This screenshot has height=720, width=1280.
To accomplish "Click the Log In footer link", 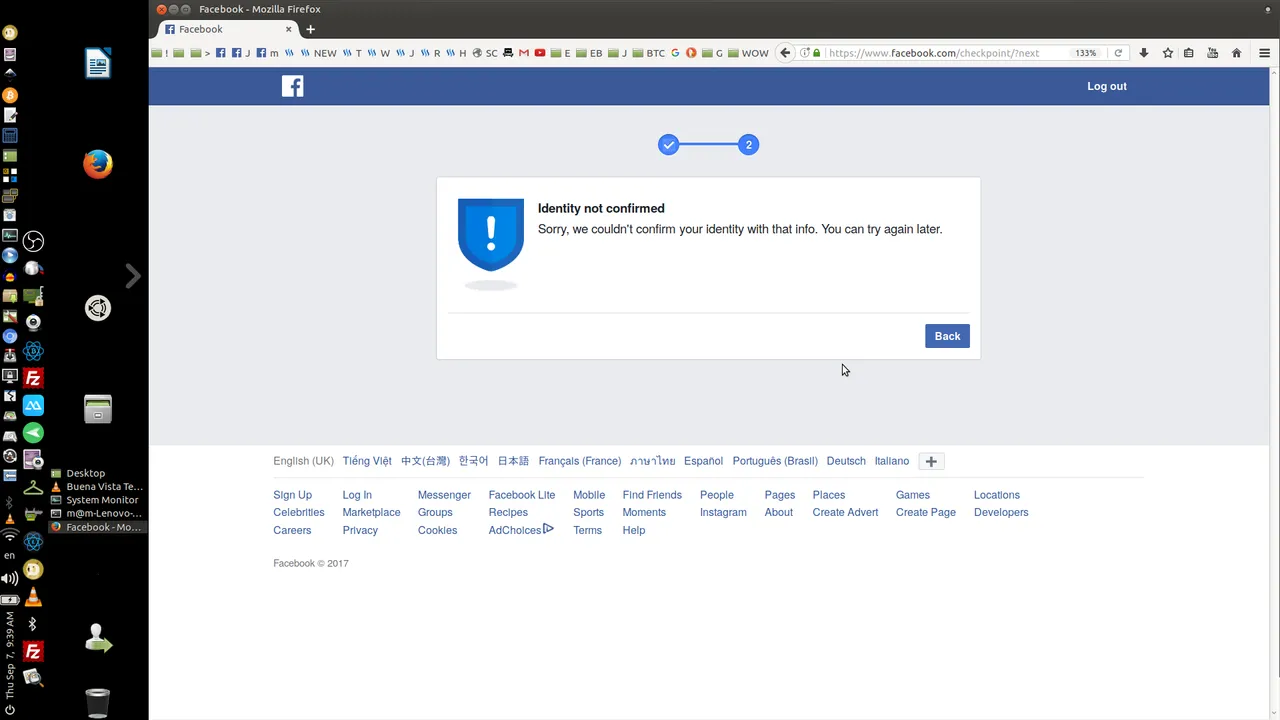I will pos(357,495).
